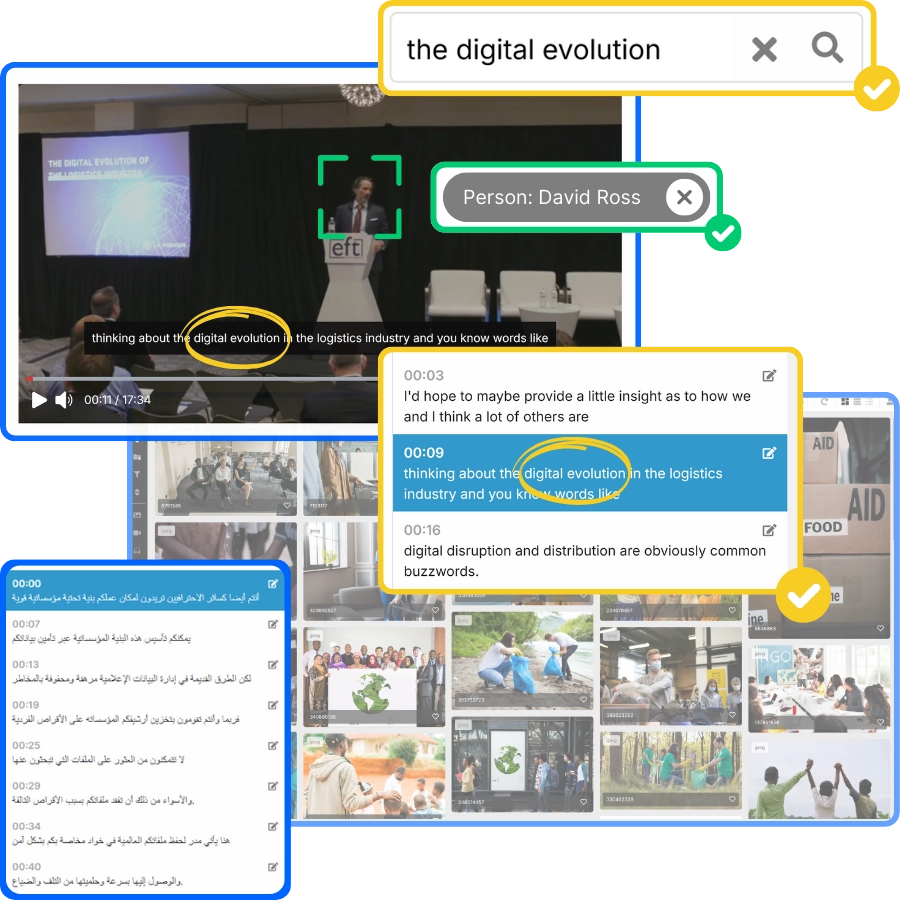900x900 pixels.
Task: Click the magnifier search icon in search box
Action: pyautogui.click(x=827, y=48)
